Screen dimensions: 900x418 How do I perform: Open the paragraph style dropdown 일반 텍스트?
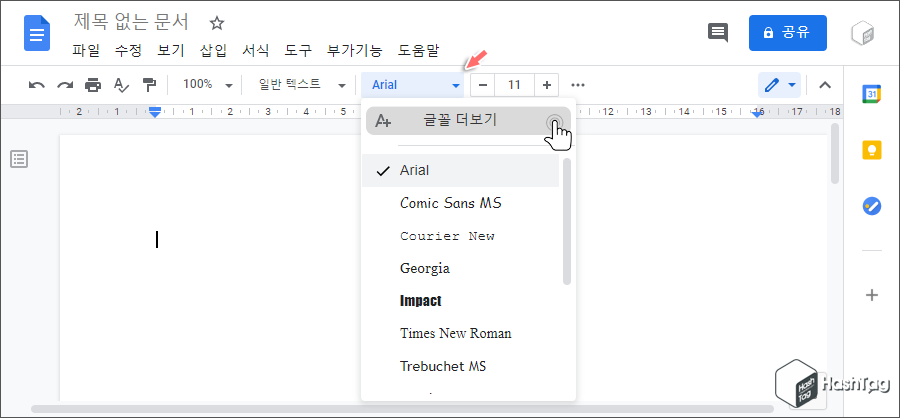[x=302, y=85]
